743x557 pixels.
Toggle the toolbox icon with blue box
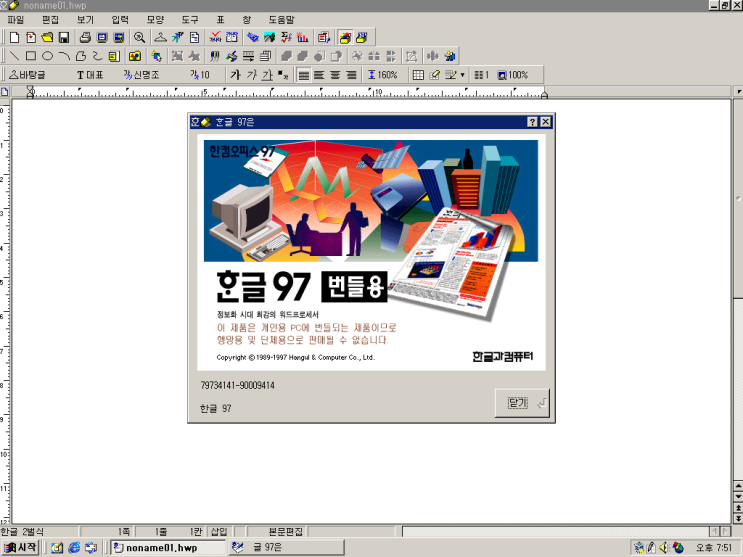click(x=362, y=37)
